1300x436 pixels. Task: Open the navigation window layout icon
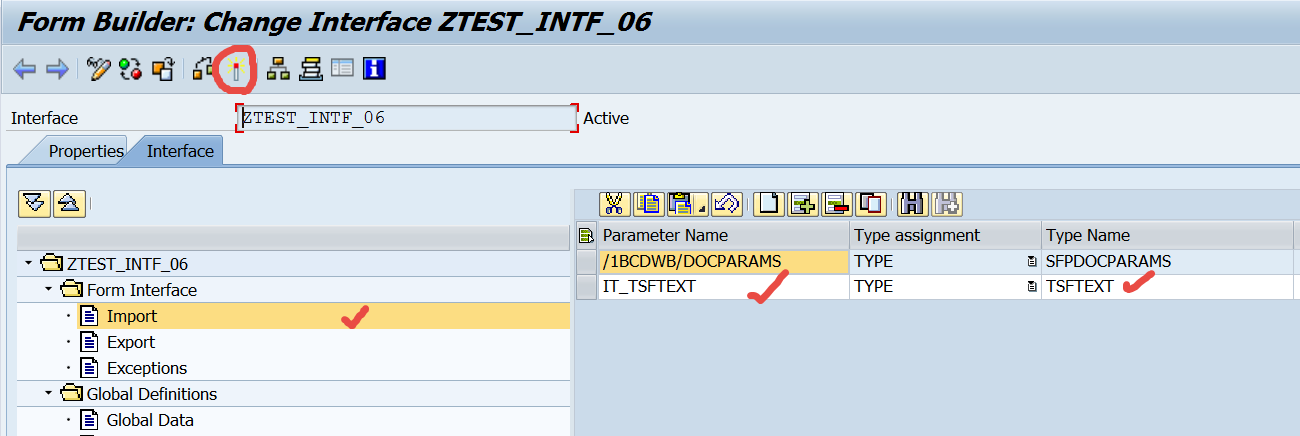tap(342, 69)
